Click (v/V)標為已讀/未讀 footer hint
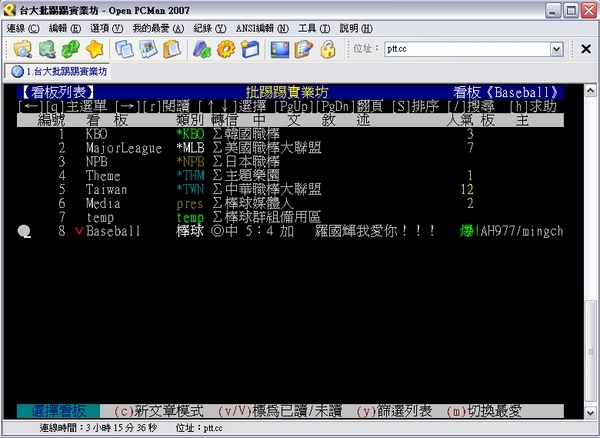The width and height of the screenshot is (600, 438). pos(280,411)
